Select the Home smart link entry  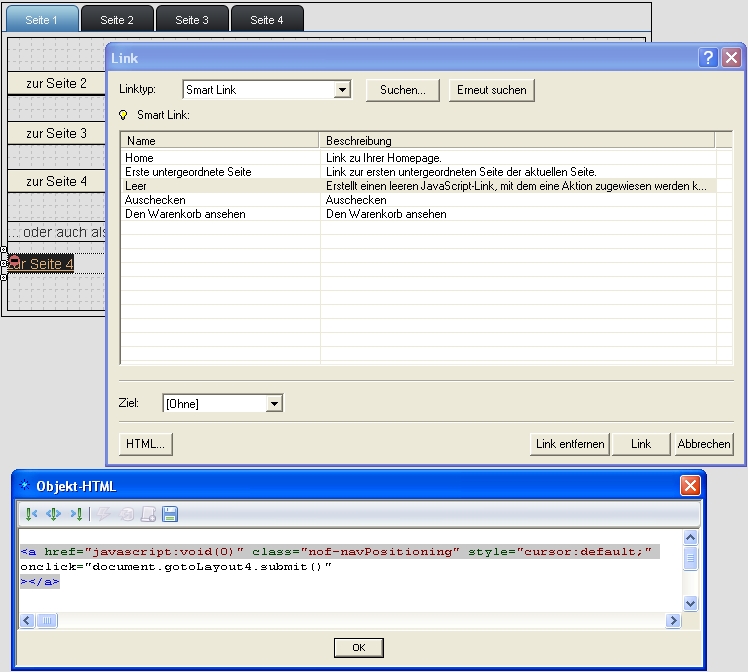click(x=140, y=158)
